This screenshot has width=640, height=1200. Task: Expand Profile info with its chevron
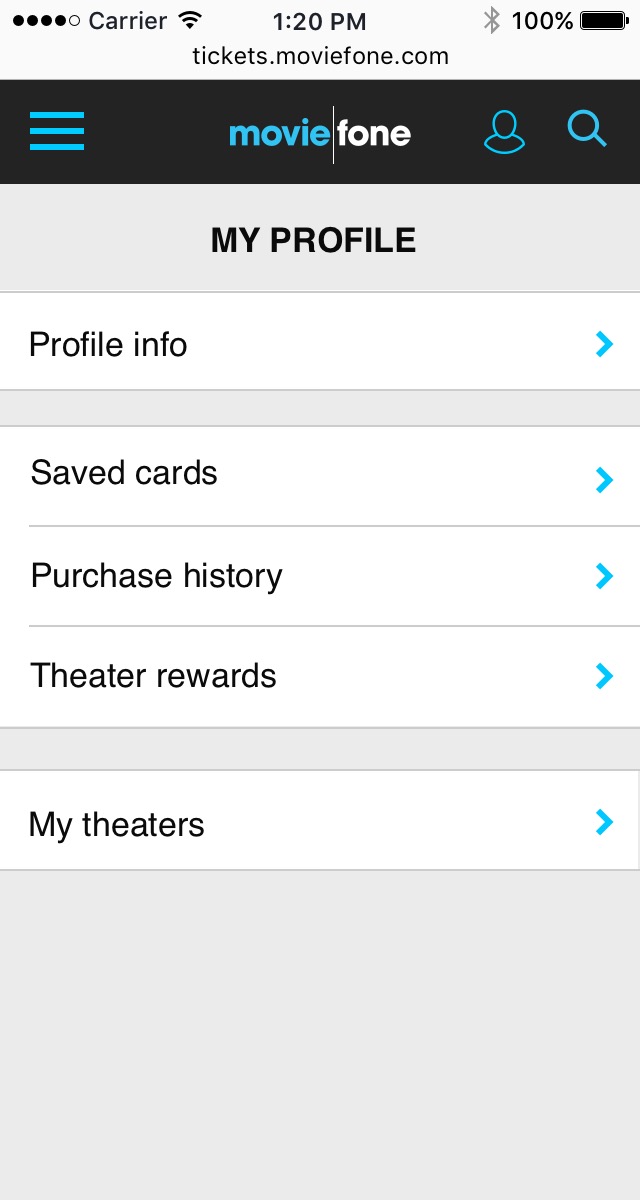(x=603, y=345)
